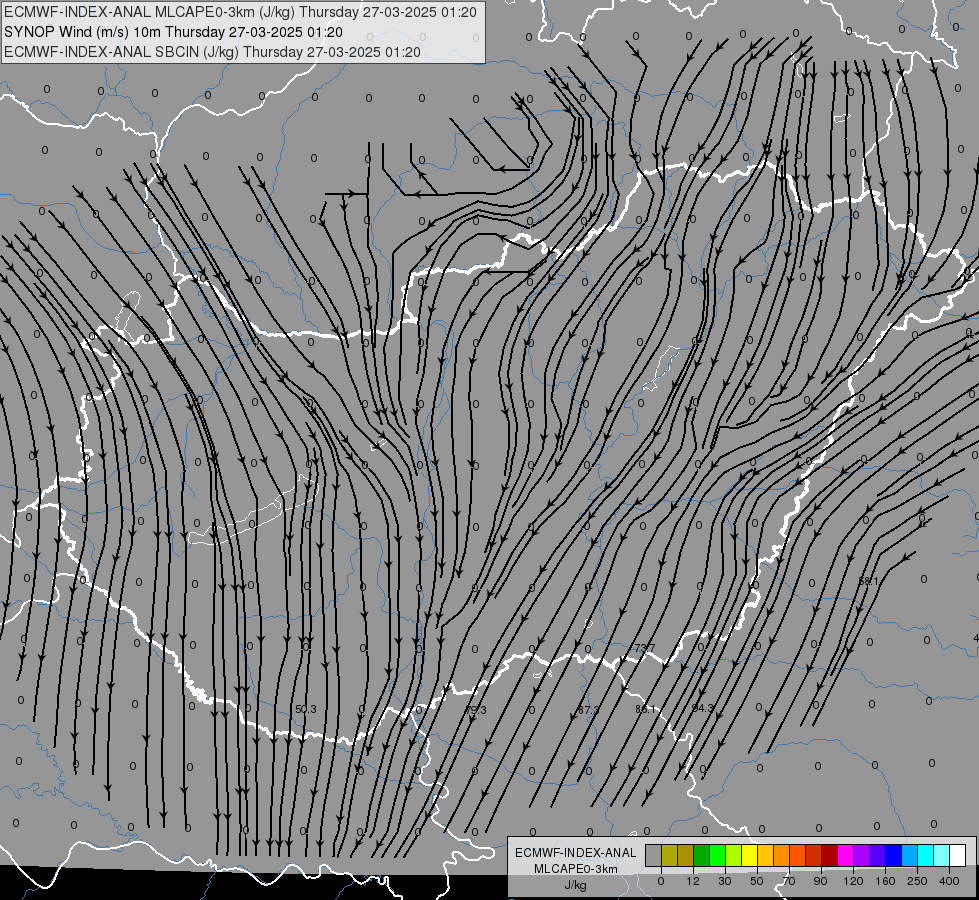Click the 73.7 value on the map
The width and height of the screenshot is (979, 900).
pos(644,649)
